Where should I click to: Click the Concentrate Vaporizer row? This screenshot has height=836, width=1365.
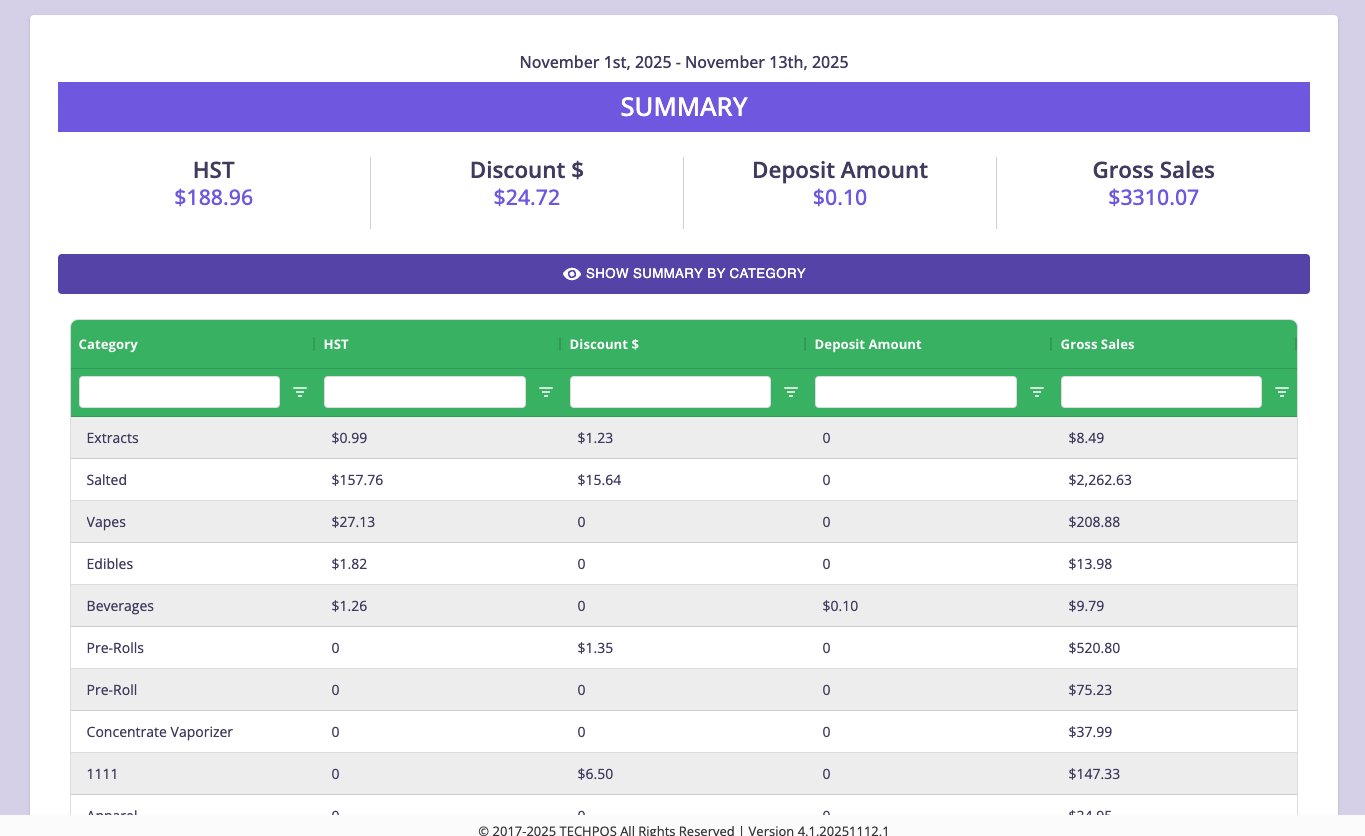tap(160, 732)
